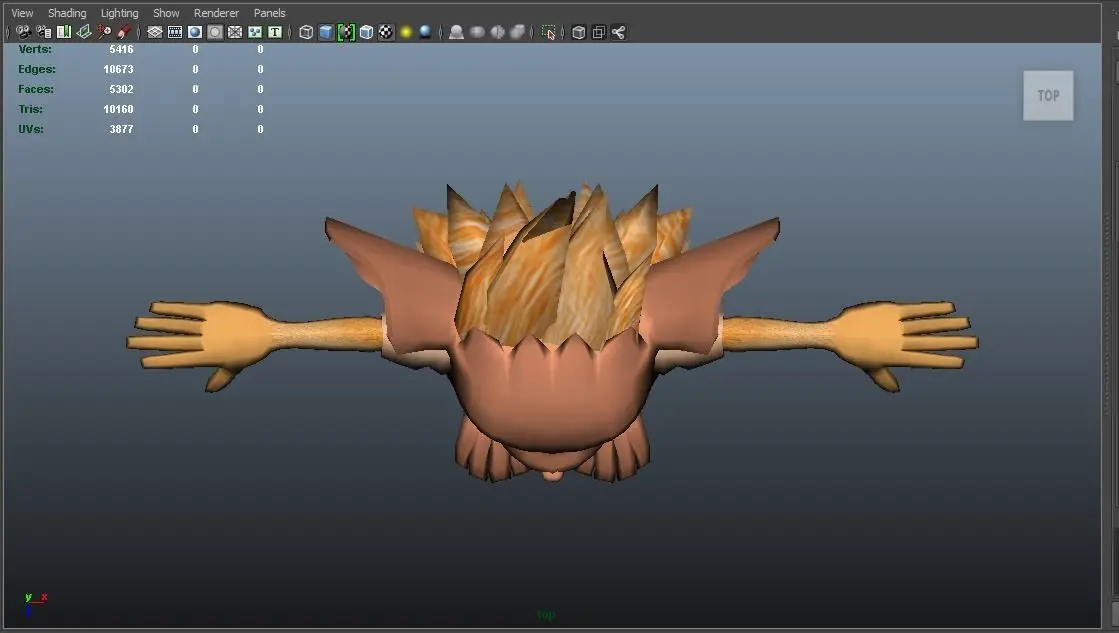The width and height of the screenshot is (1119, 633).
Task: Click the Faces count 5302
Action: [121, 89]
